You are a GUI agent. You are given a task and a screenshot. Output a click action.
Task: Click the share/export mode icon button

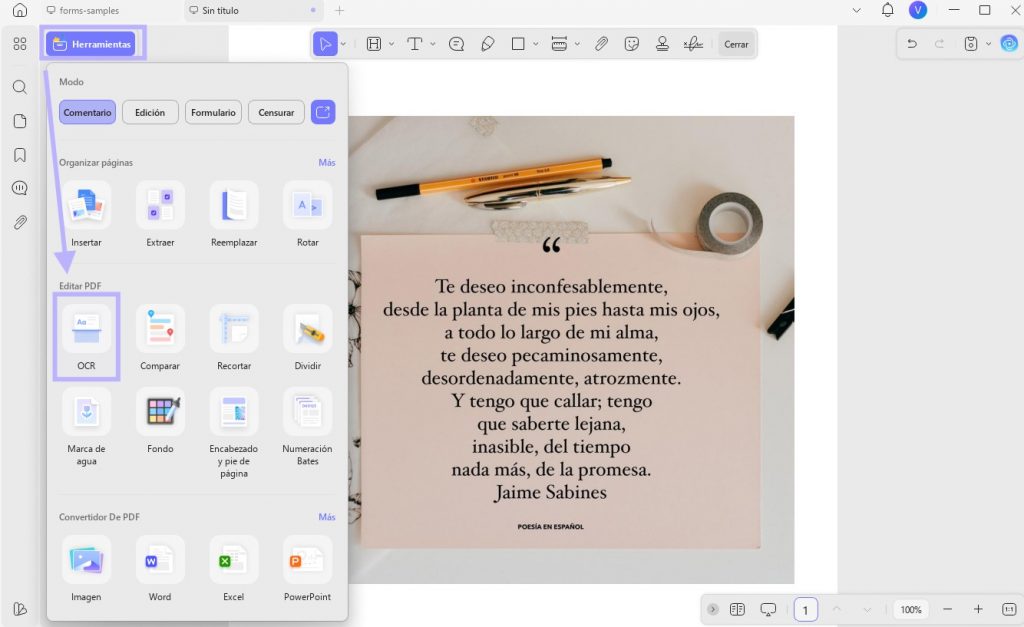click(323, 112)
